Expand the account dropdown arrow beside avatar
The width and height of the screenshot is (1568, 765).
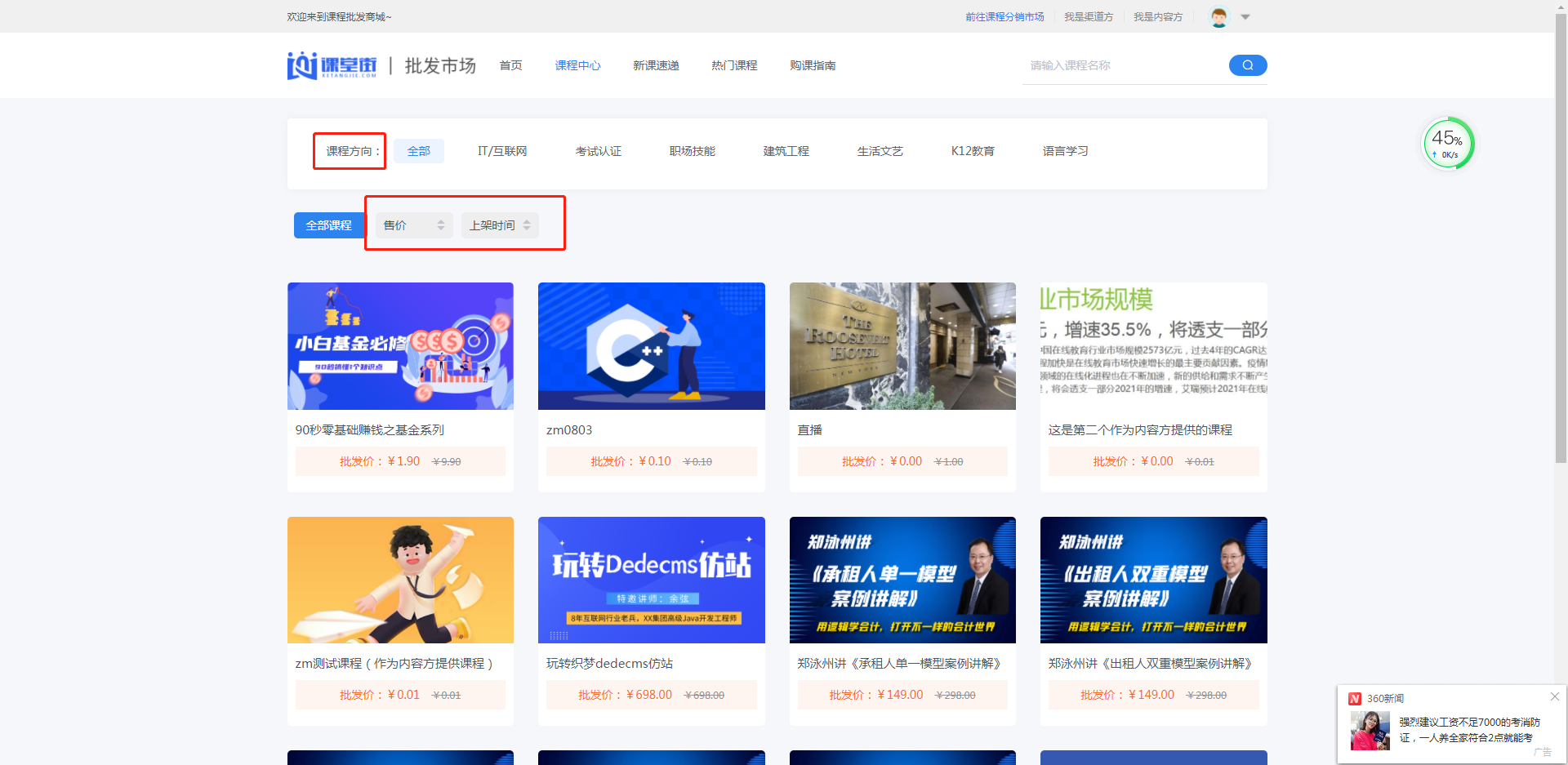click(1245, 17)
